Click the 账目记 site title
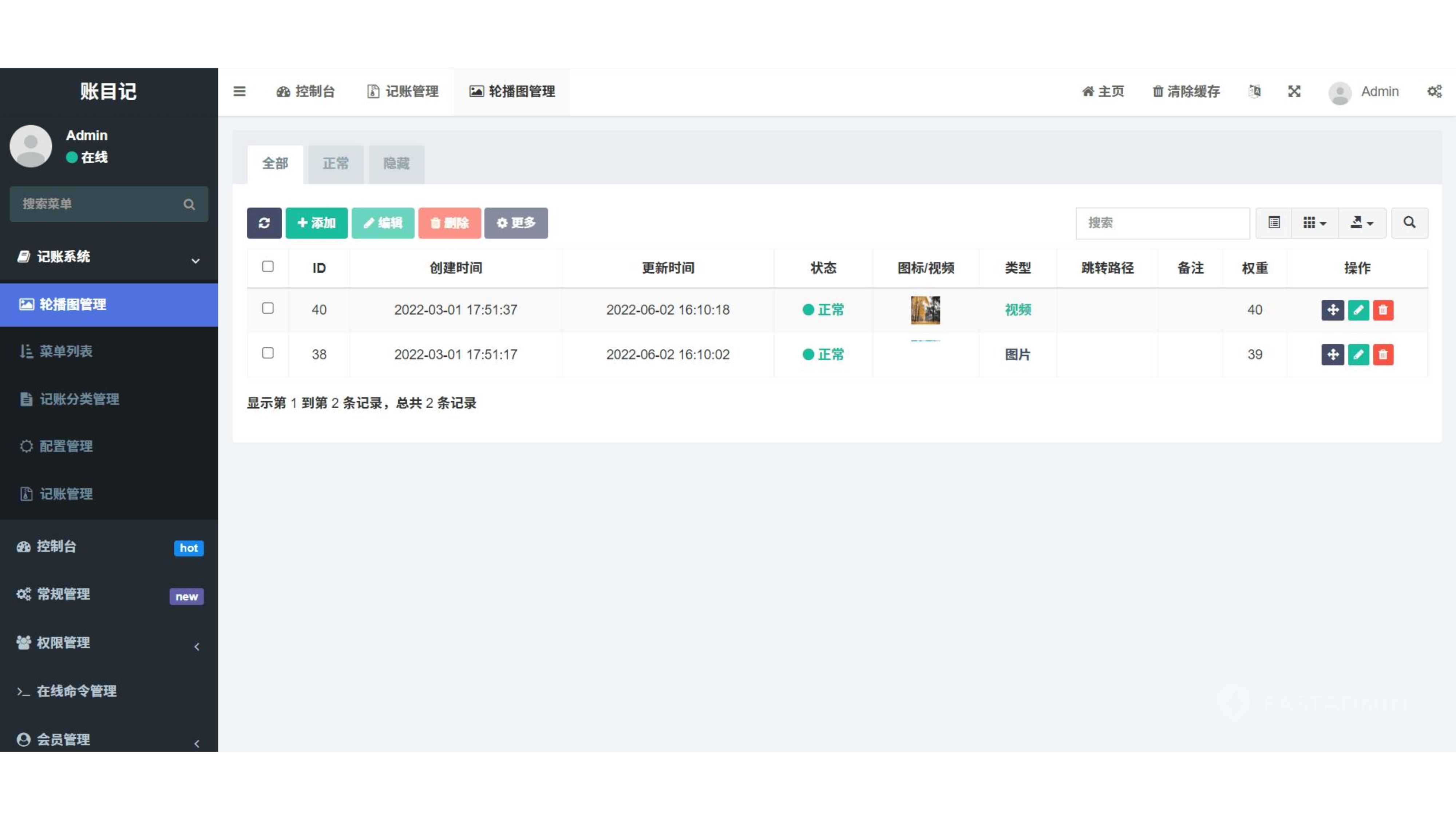The height and width of the screenshot is (819, 1456). [108, 91]
